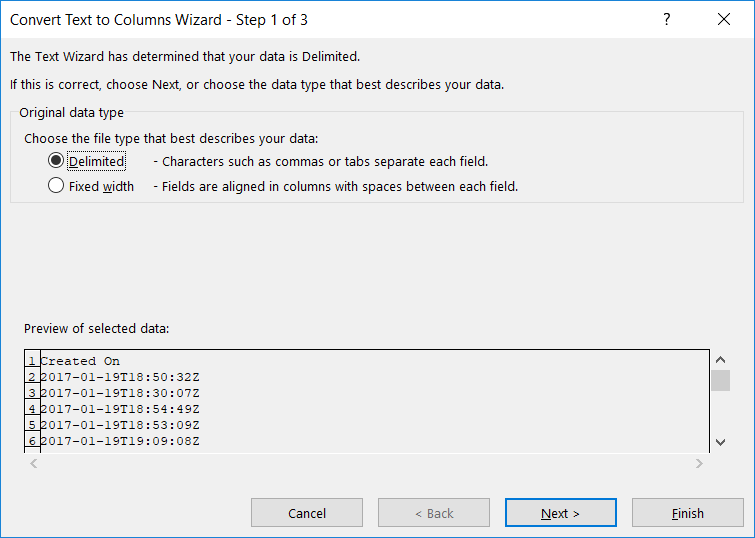Click the Finish button
The height and width of the screenshot is (538, 755).
click(688, 513)
